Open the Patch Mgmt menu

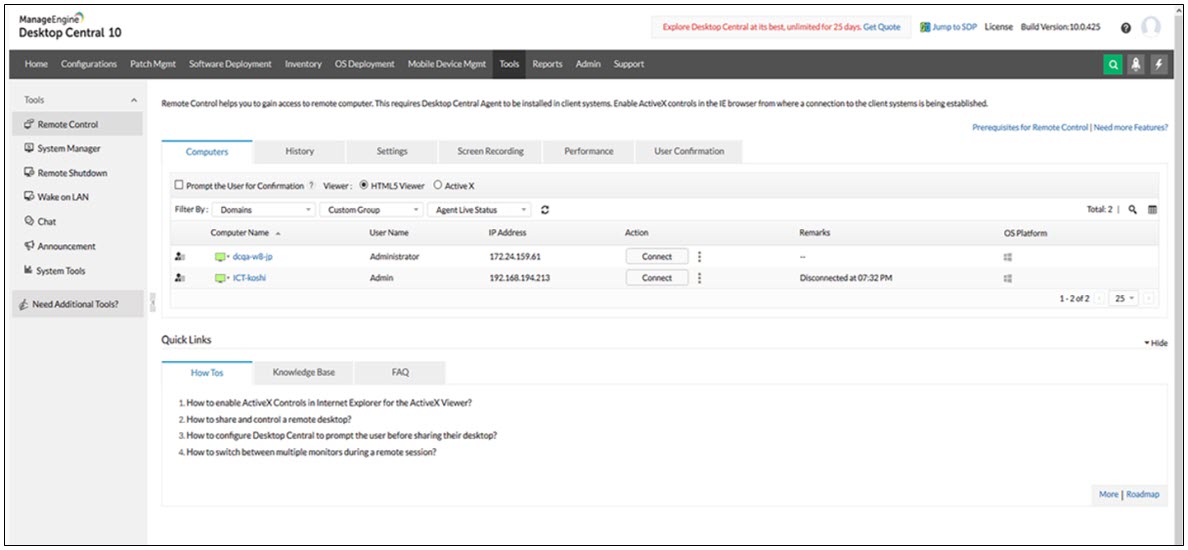[152, 64]
